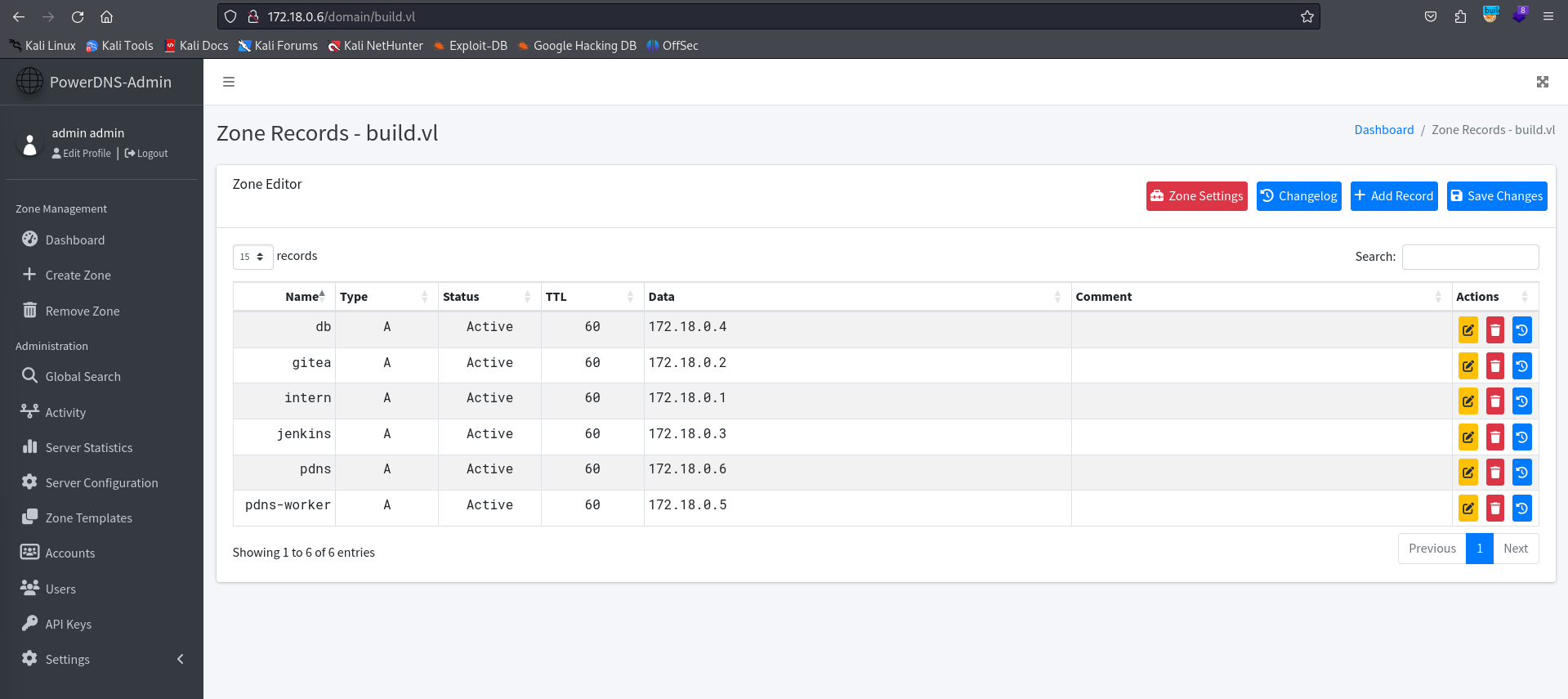Open the red Zone Settings button
Viewport: 1568px width, 699px height.
coord(1196,196)
